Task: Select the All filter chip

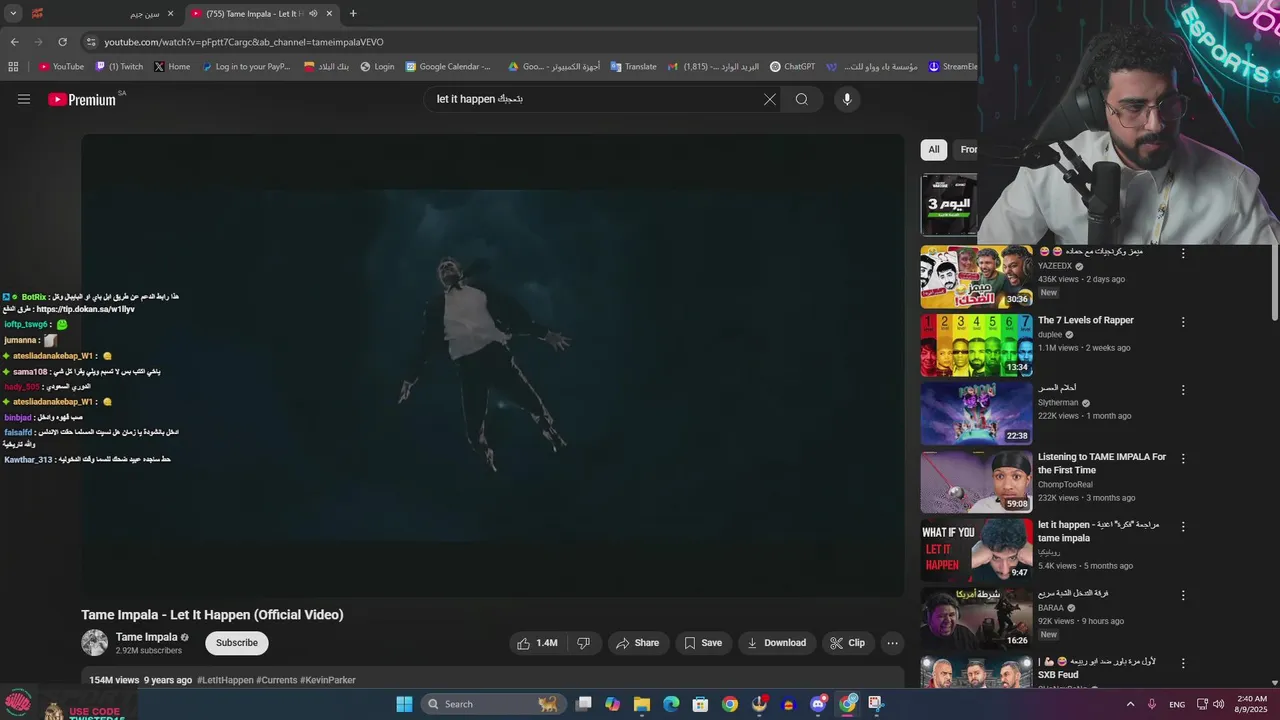Action: 934,150
